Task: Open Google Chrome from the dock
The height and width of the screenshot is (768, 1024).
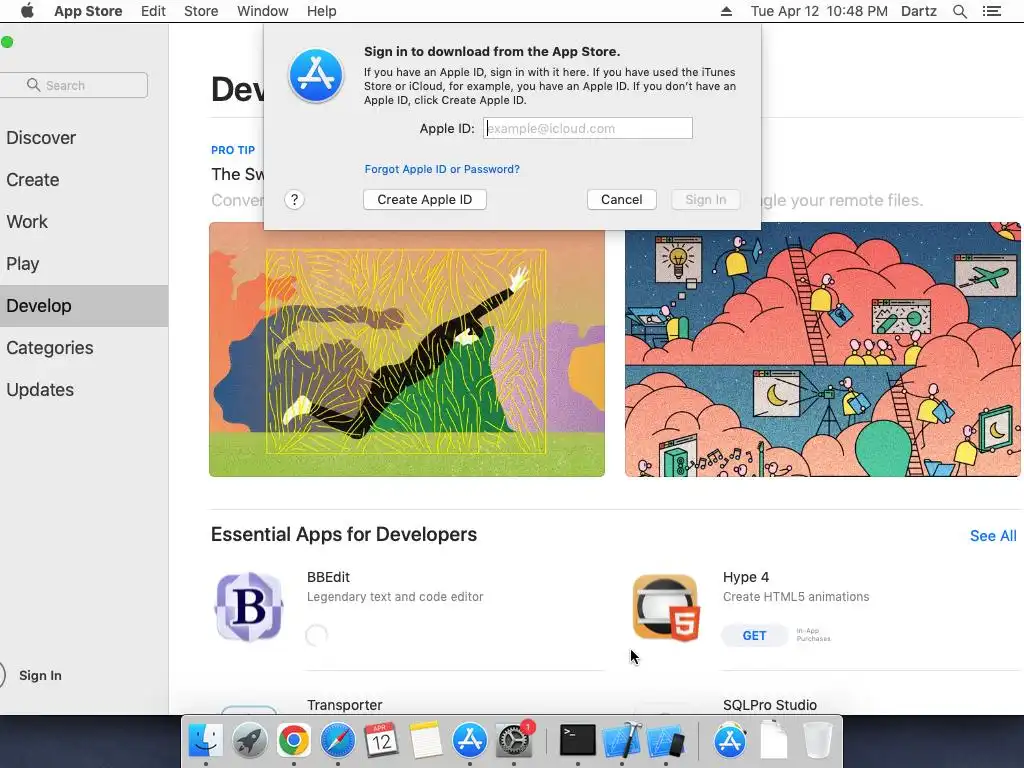Action: pyautogui.click(x=294, y=741)
